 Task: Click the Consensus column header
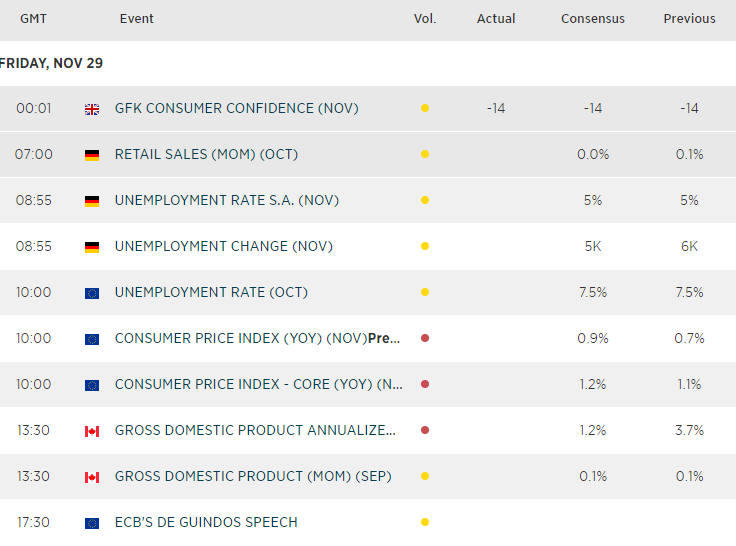tap(592, 19)
